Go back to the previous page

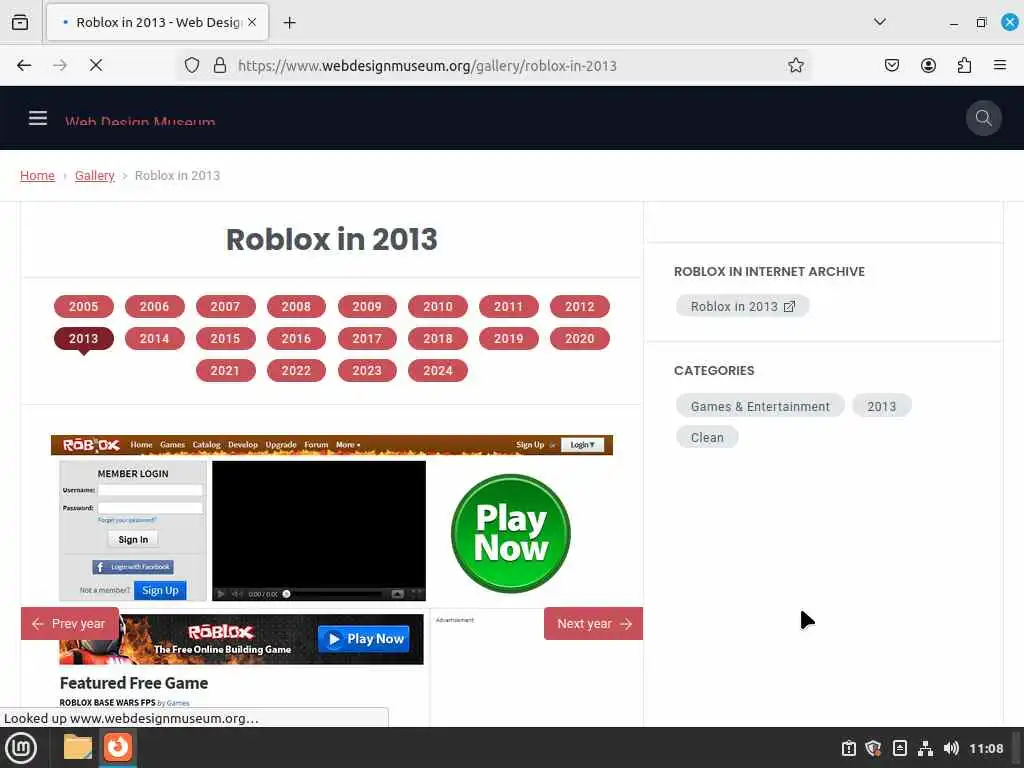(24, 65)
